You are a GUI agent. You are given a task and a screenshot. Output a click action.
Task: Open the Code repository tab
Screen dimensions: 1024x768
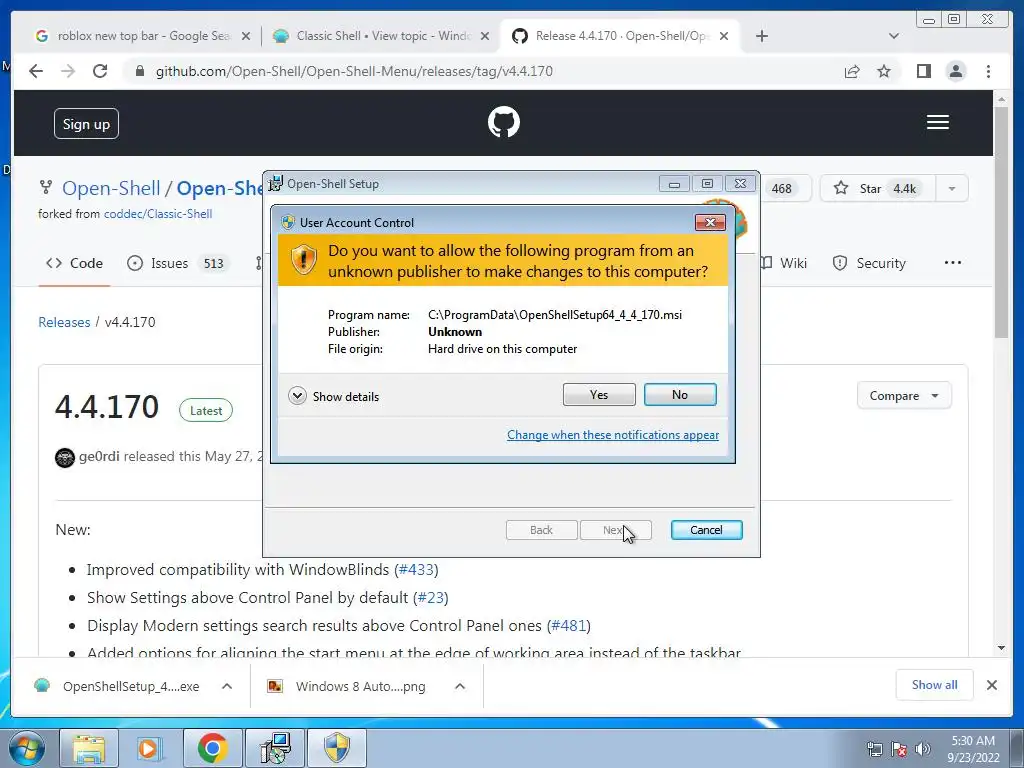point(74,263)
